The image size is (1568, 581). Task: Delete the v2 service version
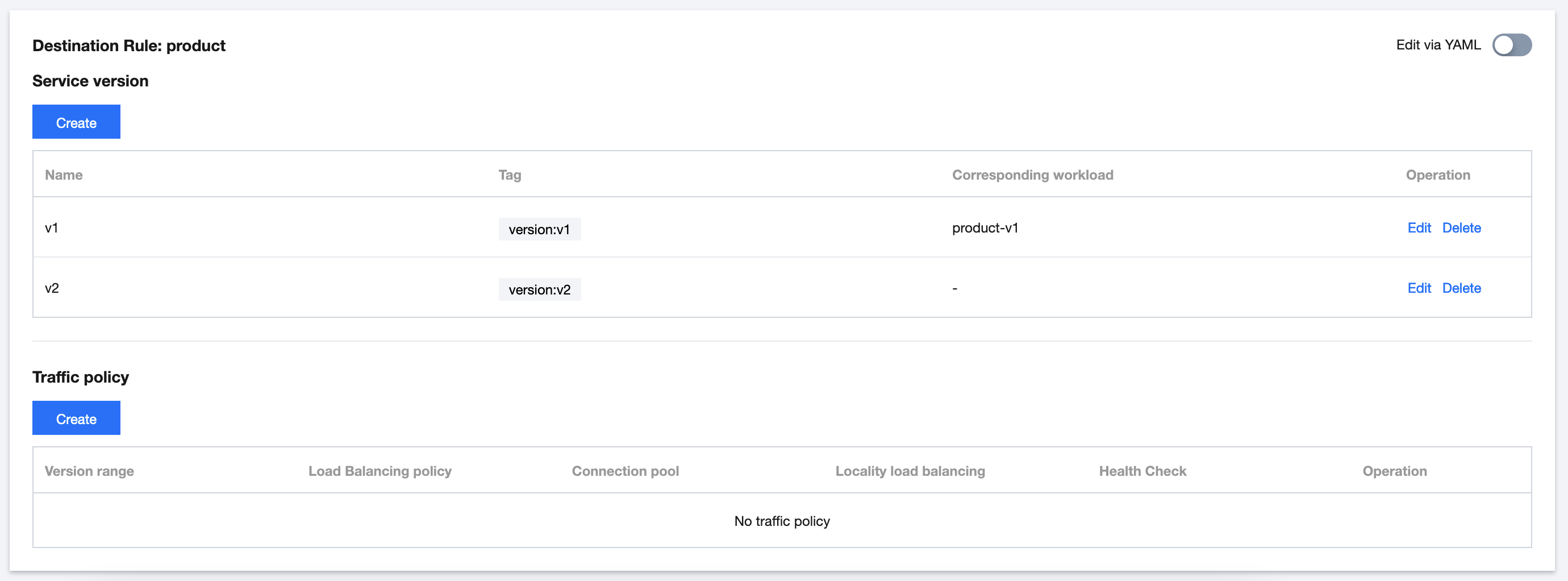click(x=1461, y=288)
